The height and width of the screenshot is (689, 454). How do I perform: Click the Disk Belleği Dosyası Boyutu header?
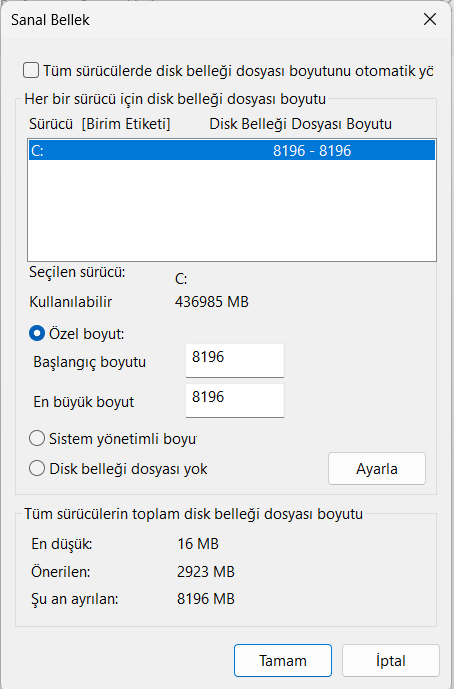[x=301, y=124]
